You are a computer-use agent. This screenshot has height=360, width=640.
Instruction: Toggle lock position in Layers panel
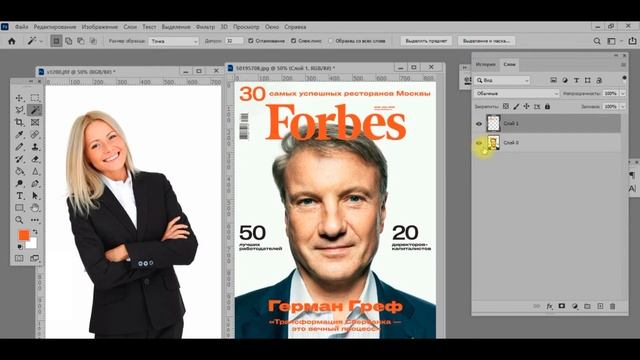tap(527, 107)
